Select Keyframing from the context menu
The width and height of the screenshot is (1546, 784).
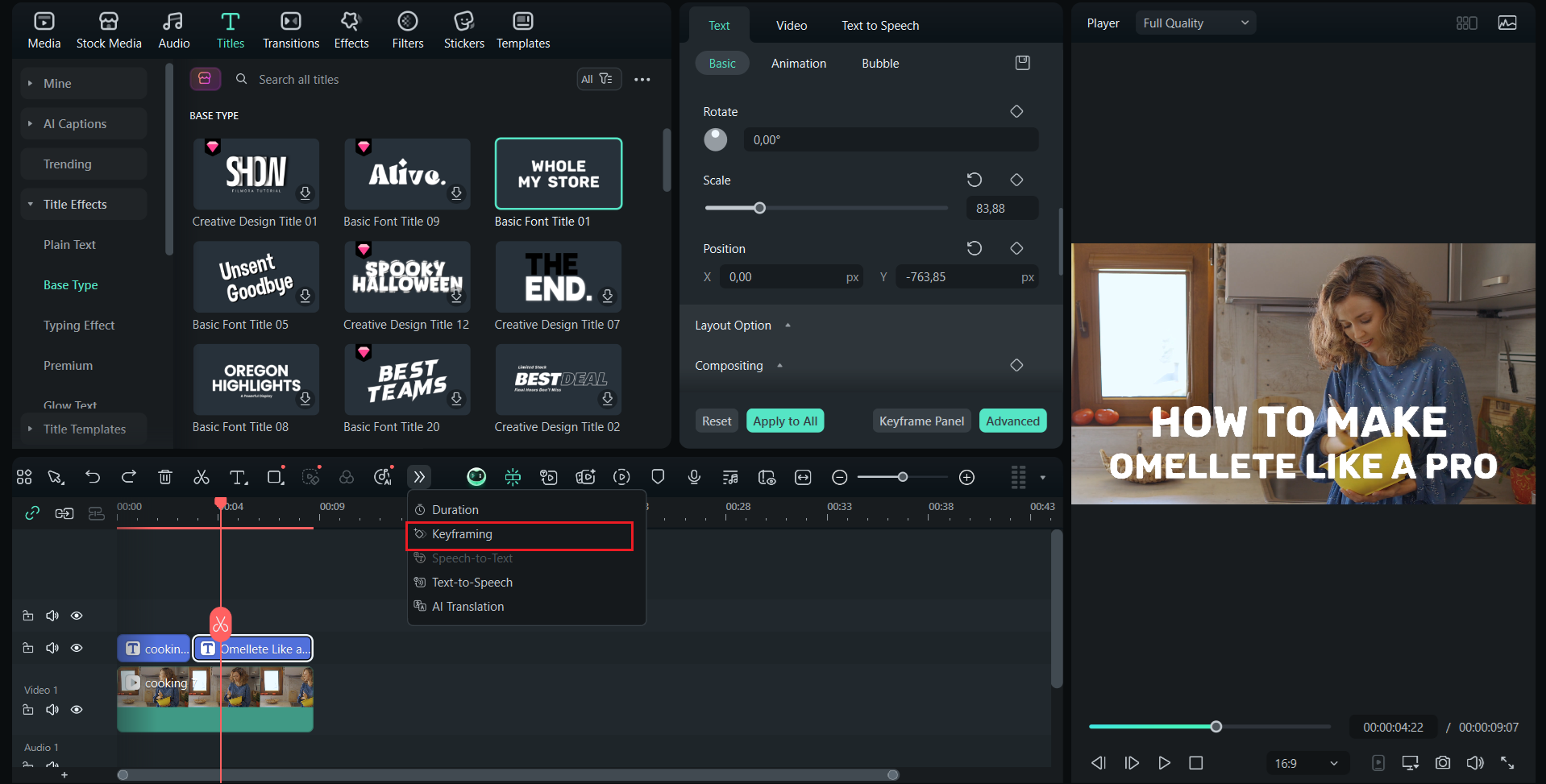click(462, 533)
